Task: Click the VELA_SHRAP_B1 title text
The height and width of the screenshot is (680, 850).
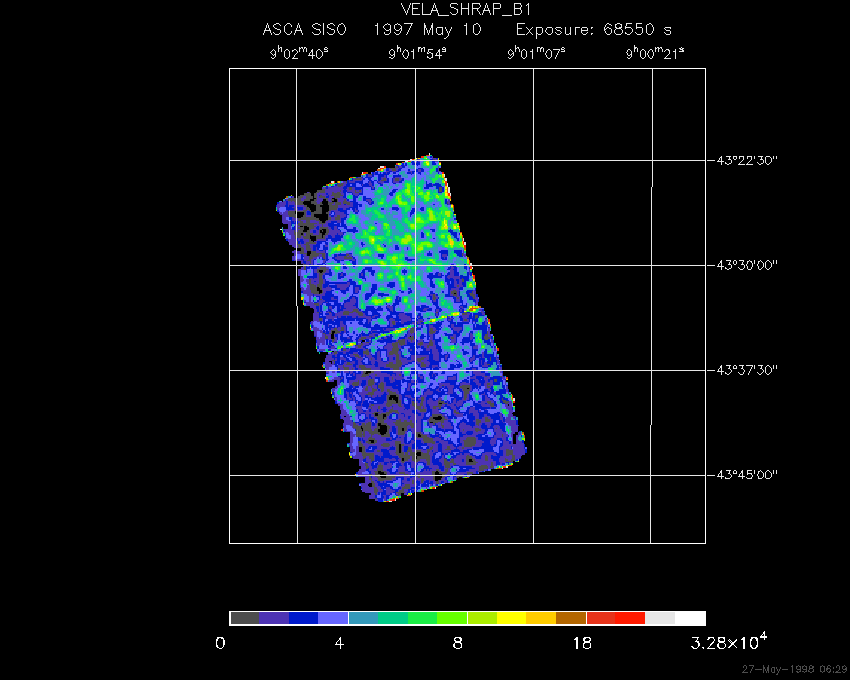Action: pyautogui.click(x=466, y=9)
